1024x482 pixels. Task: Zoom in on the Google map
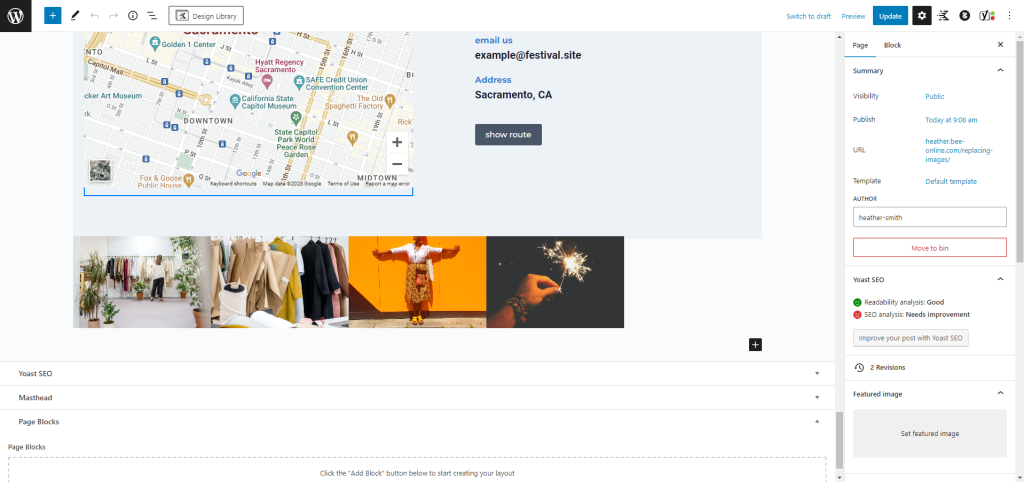click(x=397, y=142)
